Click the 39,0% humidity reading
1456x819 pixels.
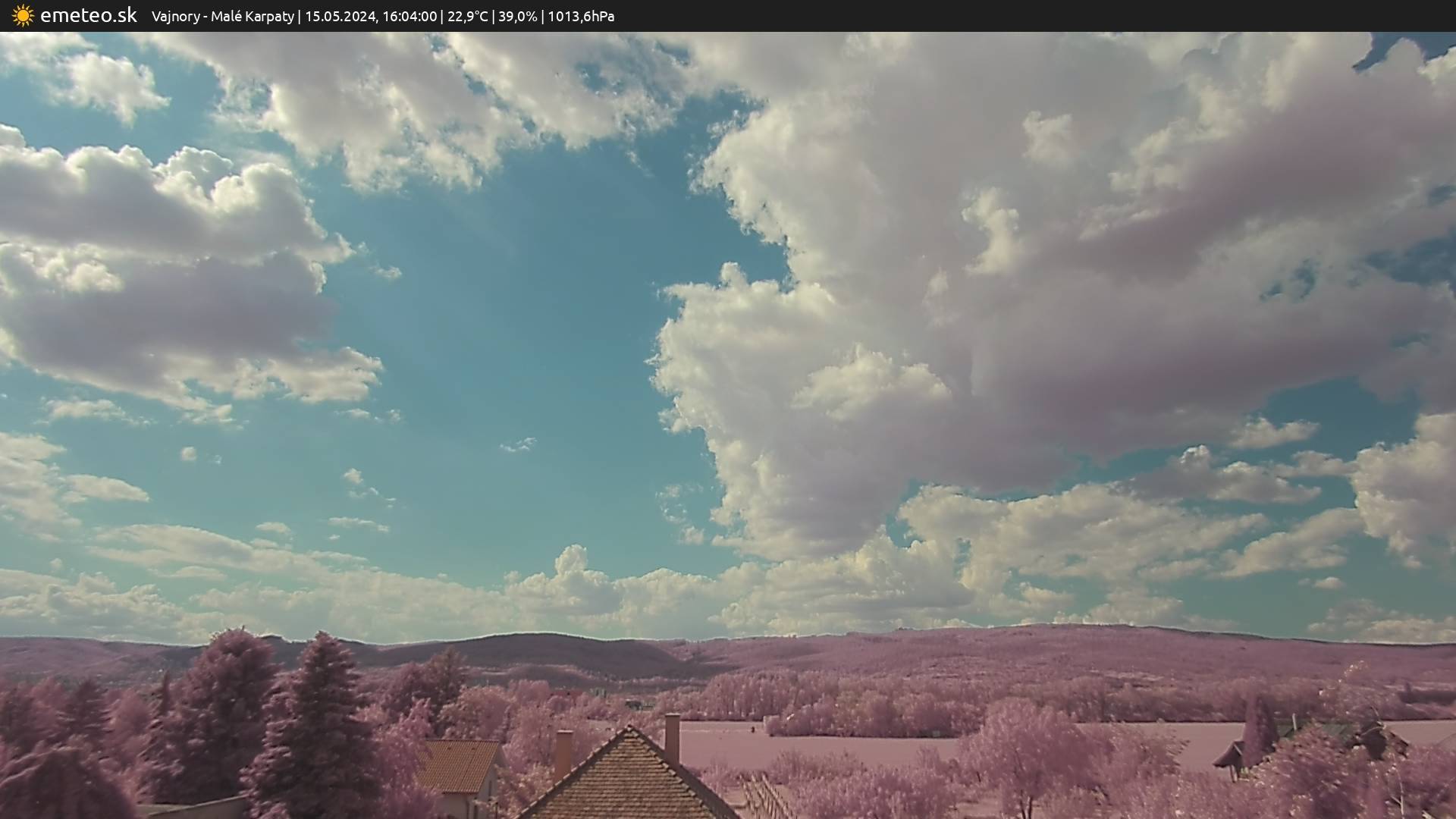[517, 17]
